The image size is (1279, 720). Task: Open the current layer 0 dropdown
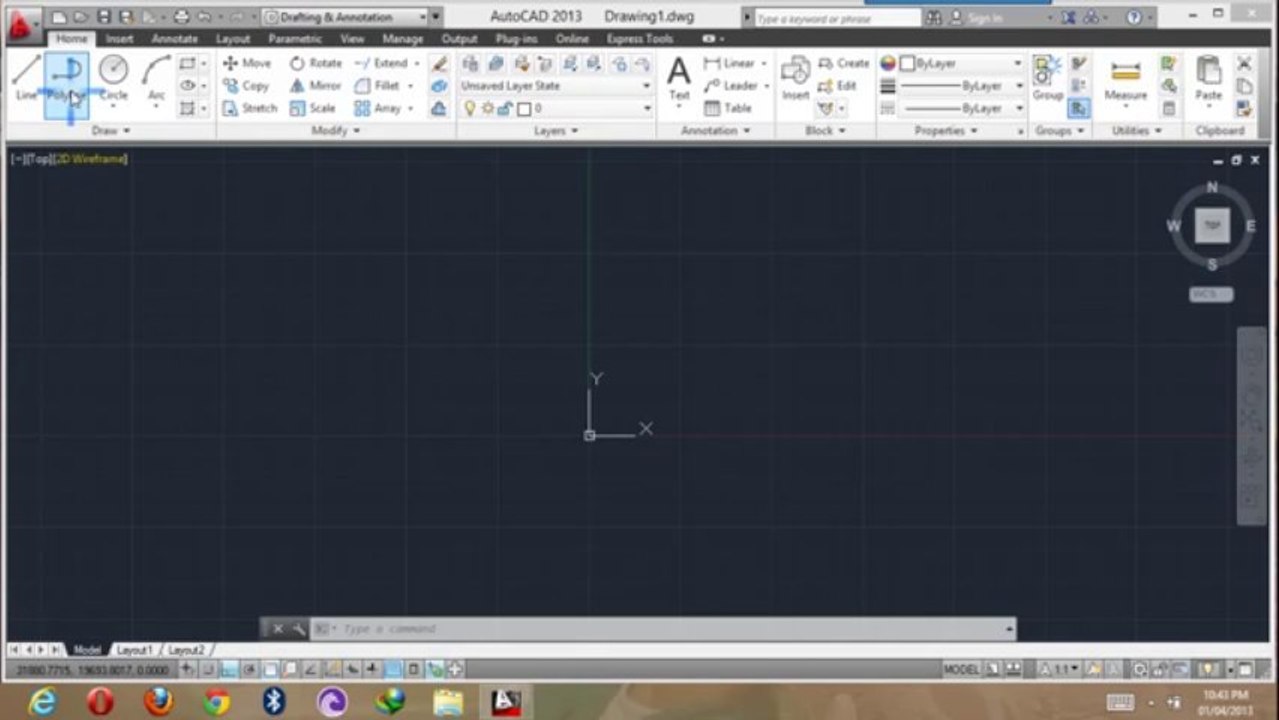tap(555, 108)
